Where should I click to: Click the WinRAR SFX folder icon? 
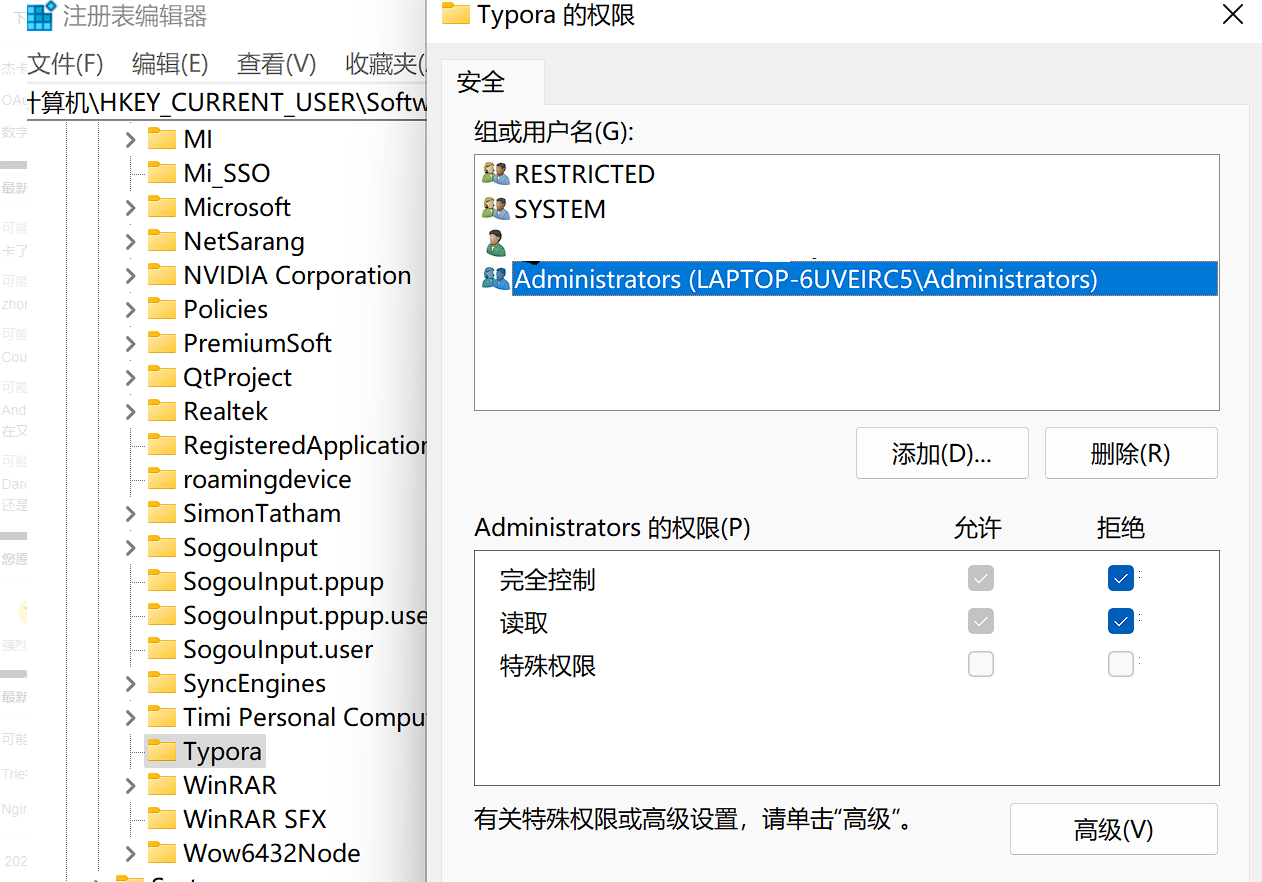[161, 819]
